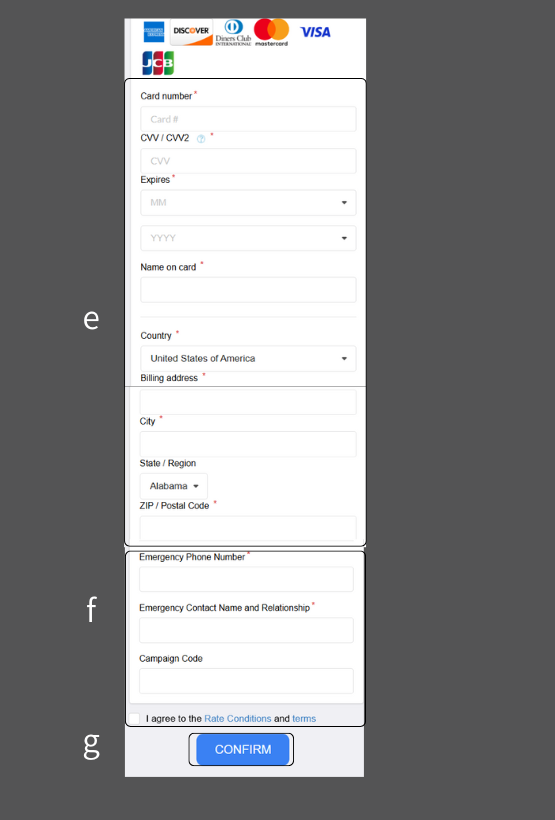
Task: Click the Visa card logo
Action: [x=315, y=32]
